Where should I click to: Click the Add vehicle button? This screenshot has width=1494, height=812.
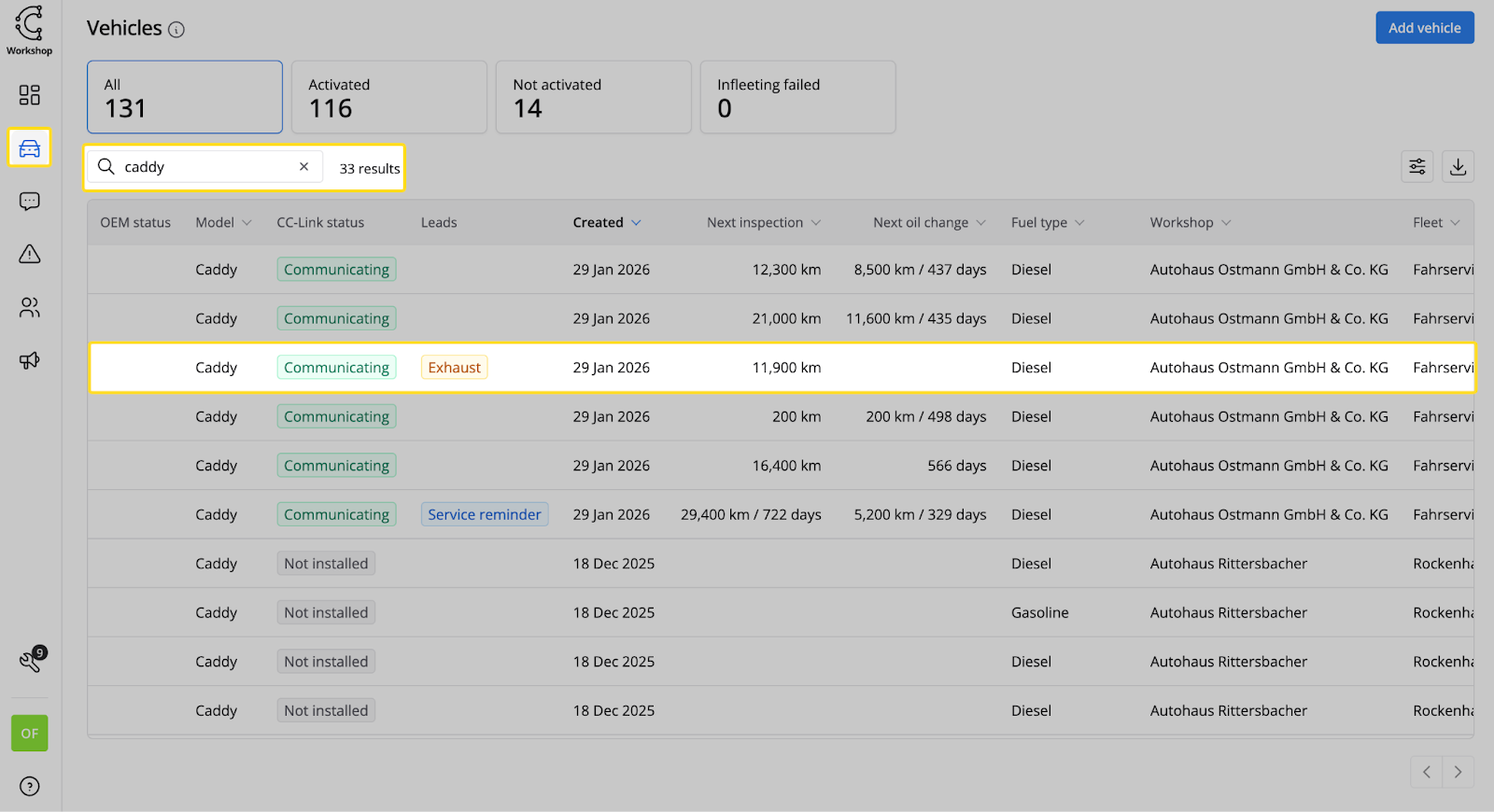pos(1424,28)
